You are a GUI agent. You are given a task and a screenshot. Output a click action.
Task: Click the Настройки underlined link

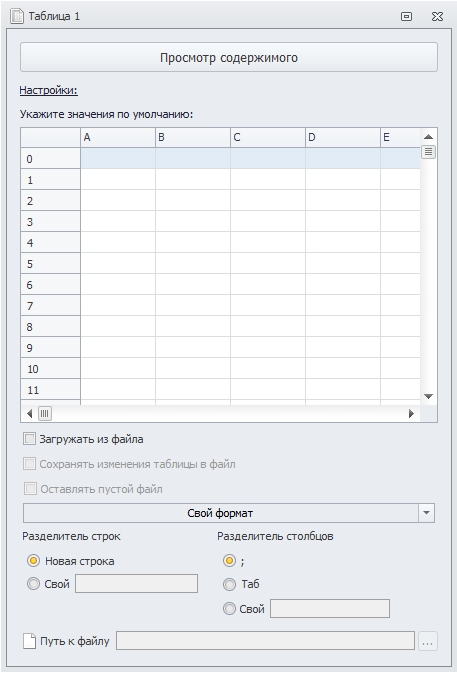coord(48,91)
